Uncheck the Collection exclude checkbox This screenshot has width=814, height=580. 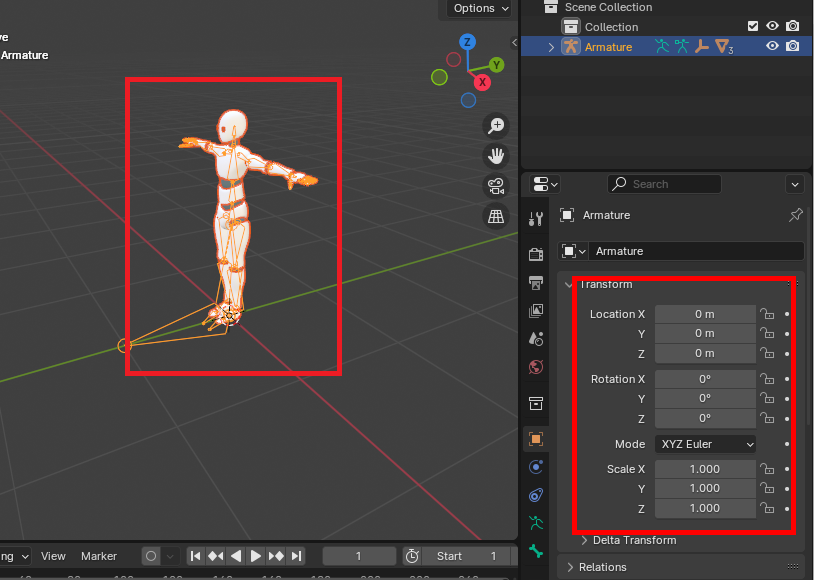[x=753, y=27]
